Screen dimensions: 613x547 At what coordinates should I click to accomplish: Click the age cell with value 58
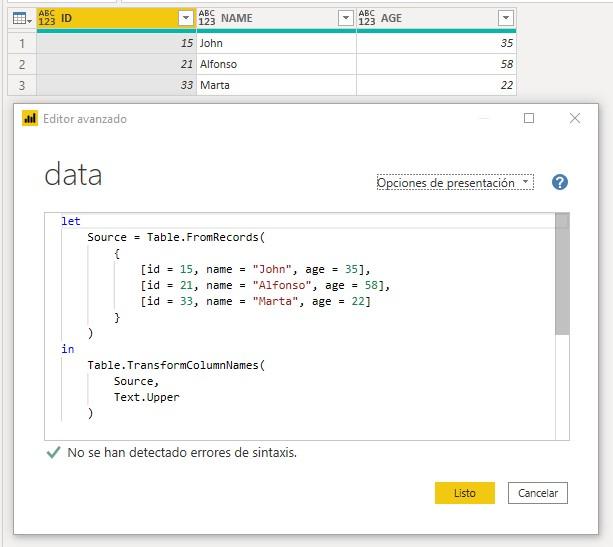pos(436,64)
